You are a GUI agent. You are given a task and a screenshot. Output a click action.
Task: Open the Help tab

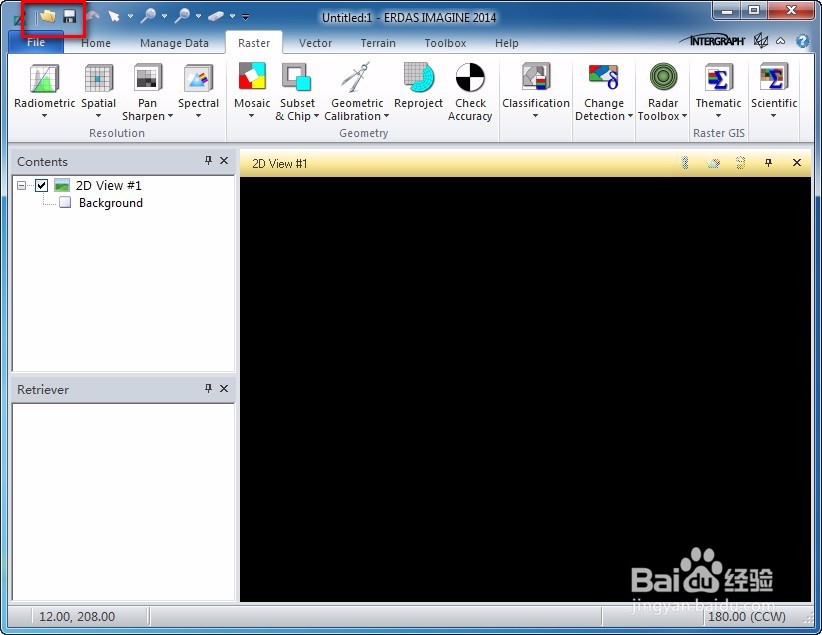pos(506,43)
